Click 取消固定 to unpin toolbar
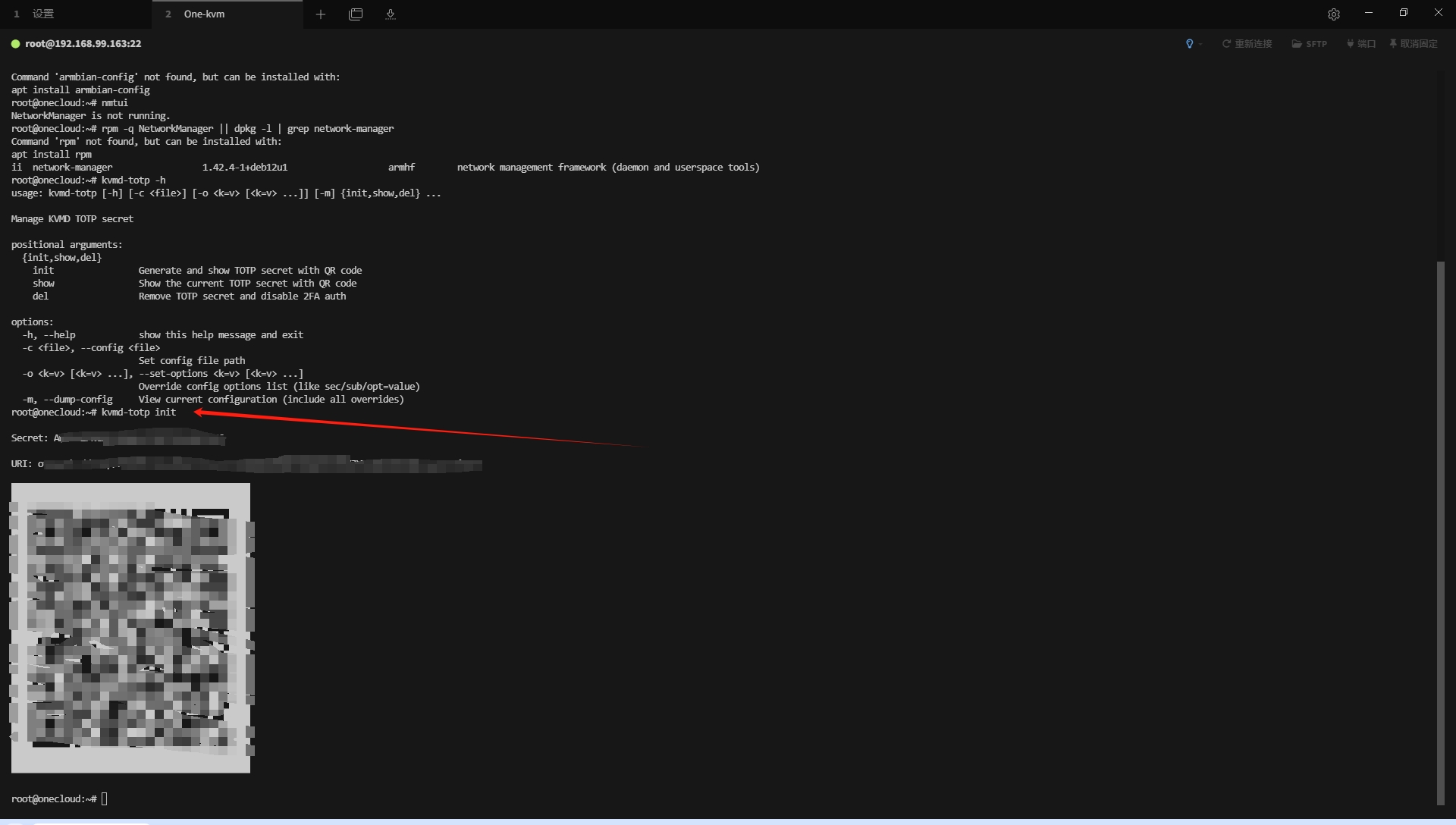The height and width of the screenshot is (825, 1456). click(x=1414, y=44)
